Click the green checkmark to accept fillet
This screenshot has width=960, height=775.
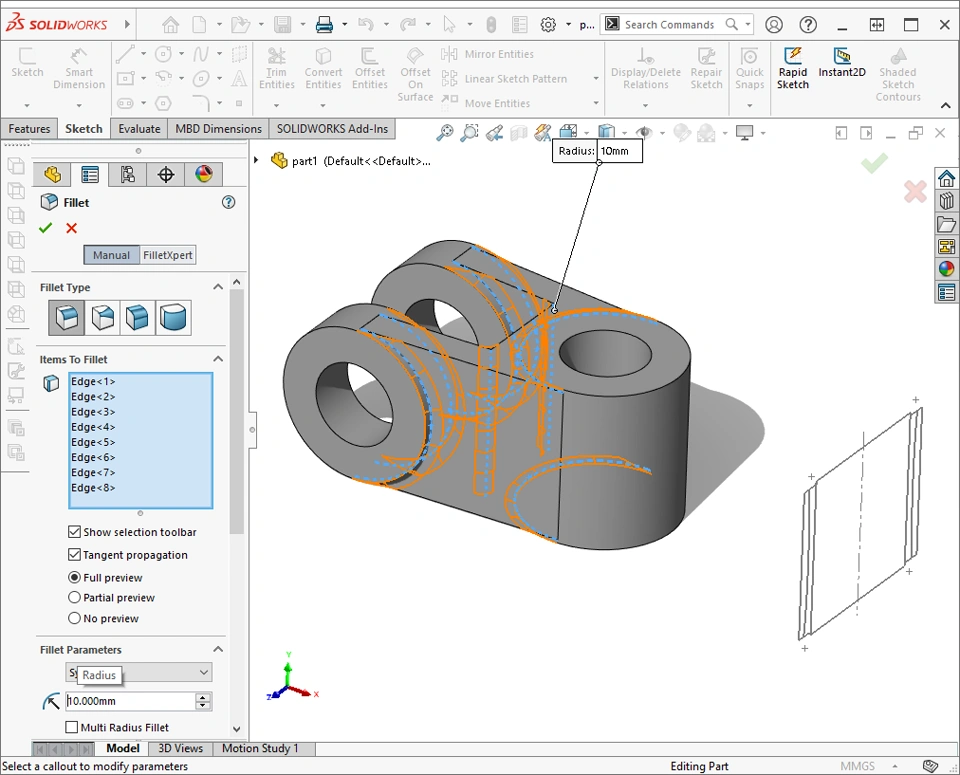click(x=45, y=228)
